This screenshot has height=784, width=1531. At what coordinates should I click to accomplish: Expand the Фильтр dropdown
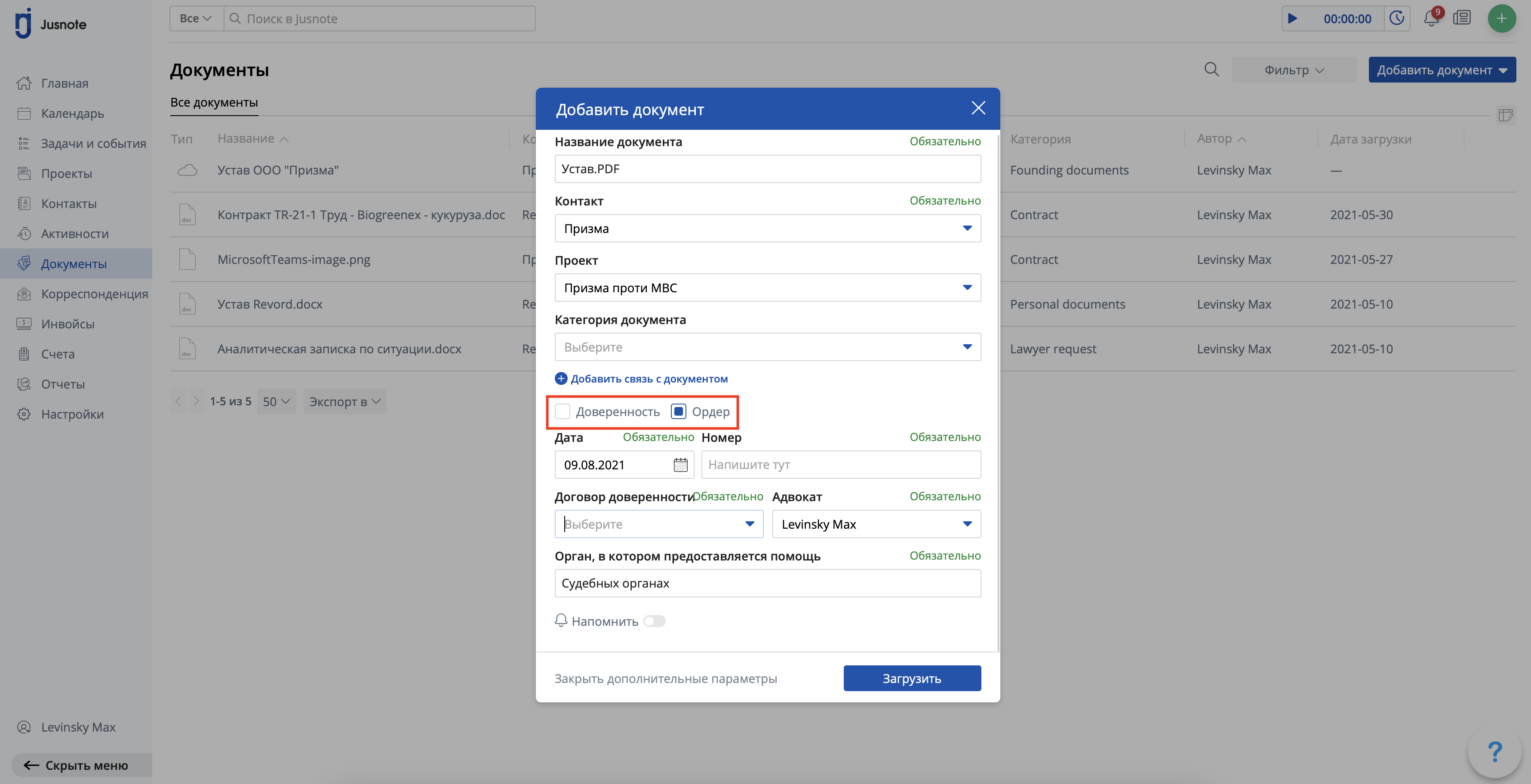pyautogui.click(x=1294, y=70)
